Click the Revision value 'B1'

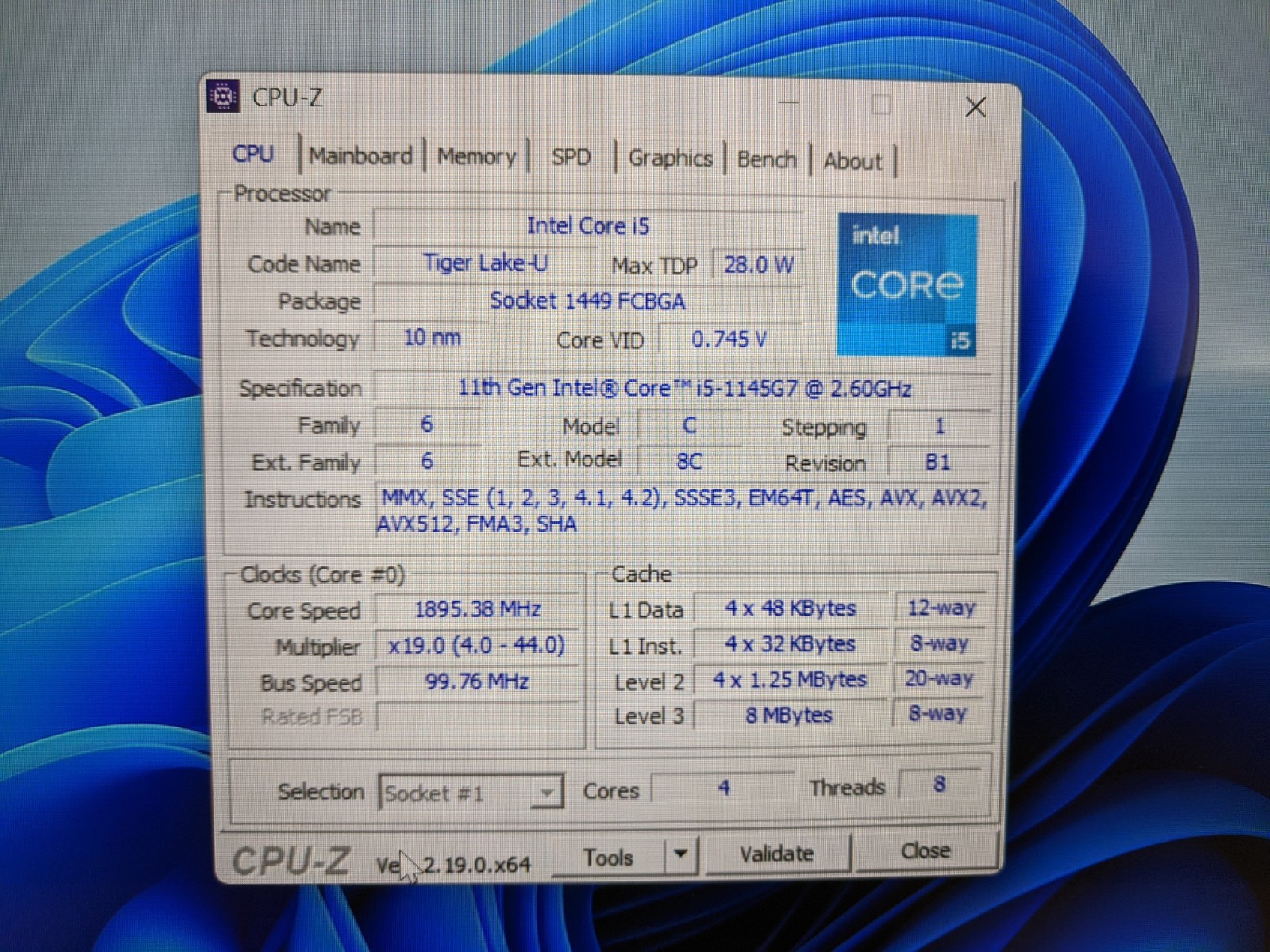click(938, 462)
